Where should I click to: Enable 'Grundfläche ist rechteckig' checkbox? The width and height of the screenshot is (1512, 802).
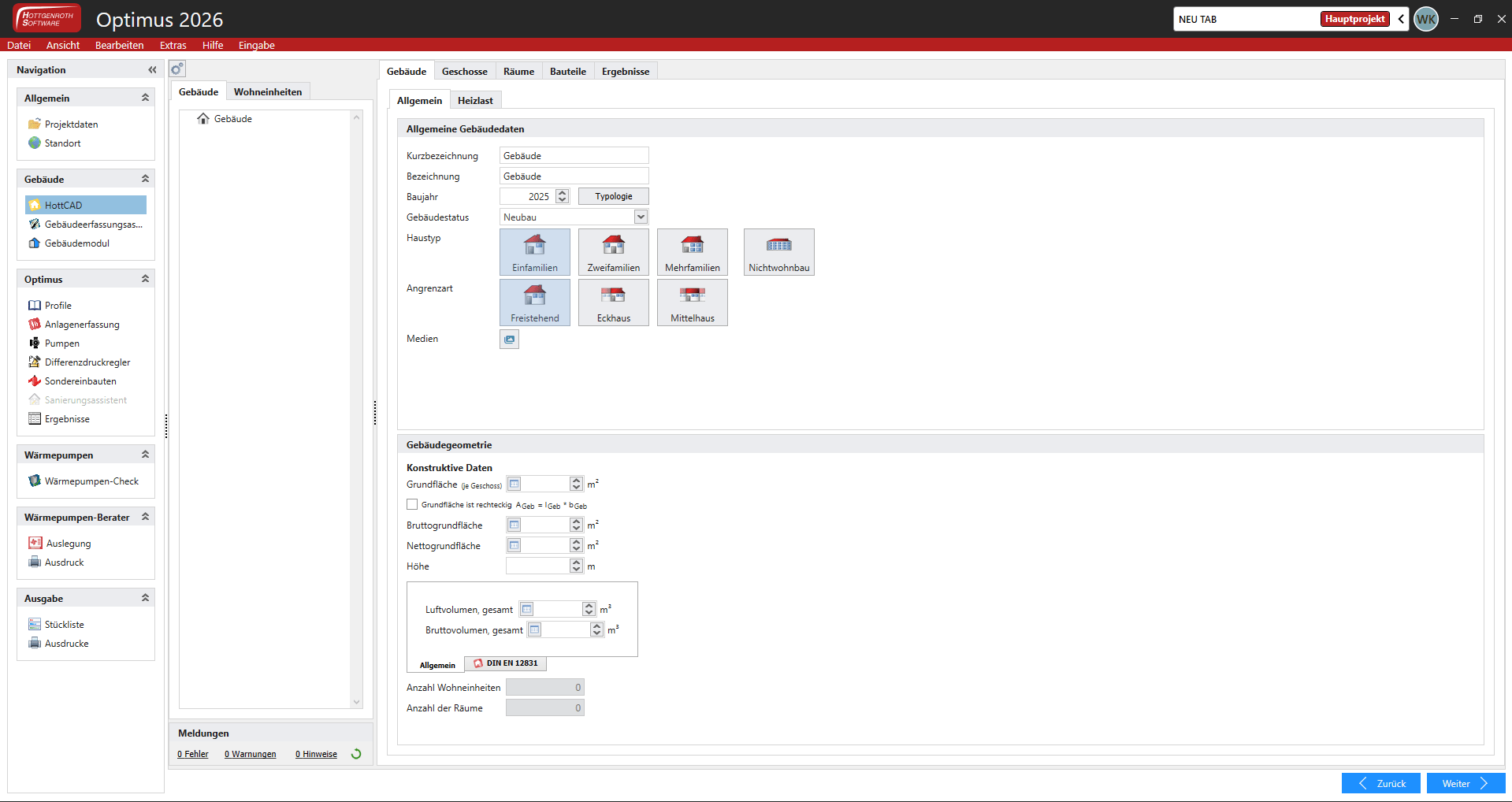412,505
